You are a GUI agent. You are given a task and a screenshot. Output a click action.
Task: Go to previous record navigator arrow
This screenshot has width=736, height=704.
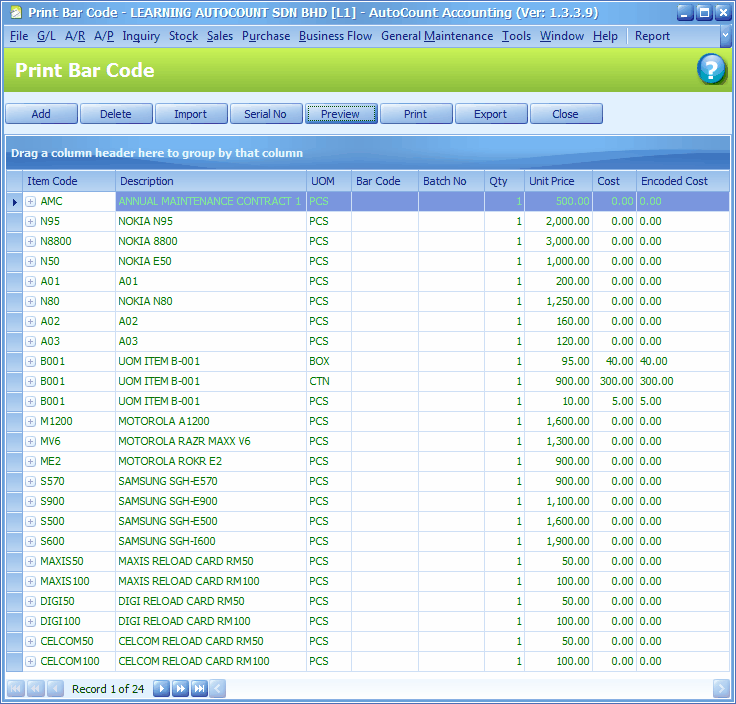55,689
